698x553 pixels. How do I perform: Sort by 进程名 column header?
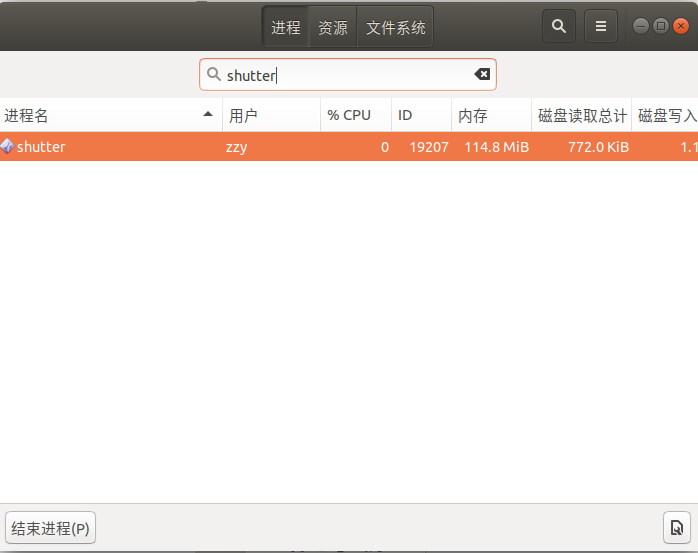point(111,115)
